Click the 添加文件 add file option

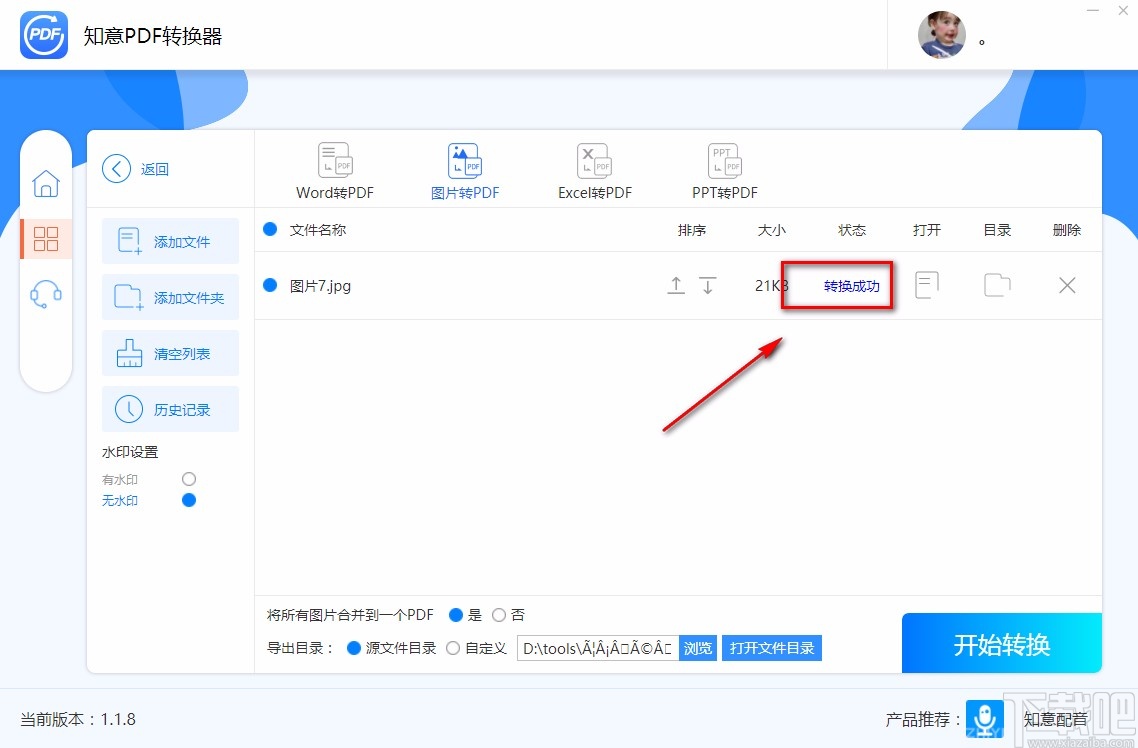(170, 241)
